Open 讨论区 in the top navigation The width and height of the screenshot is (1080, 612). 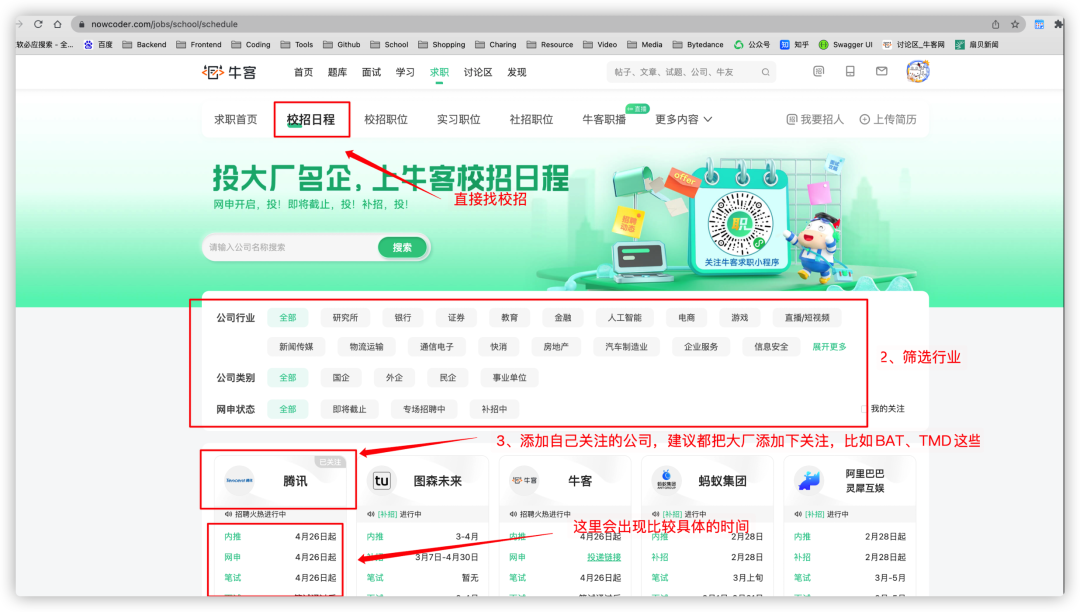478,72
